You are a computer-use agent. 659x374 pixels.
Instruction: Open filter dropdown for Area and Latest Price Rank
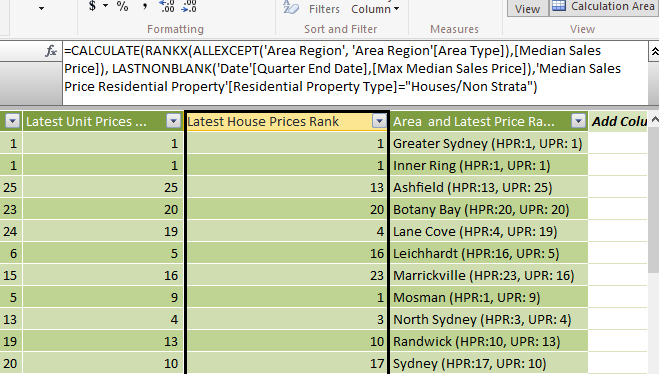tap(578, 121)
